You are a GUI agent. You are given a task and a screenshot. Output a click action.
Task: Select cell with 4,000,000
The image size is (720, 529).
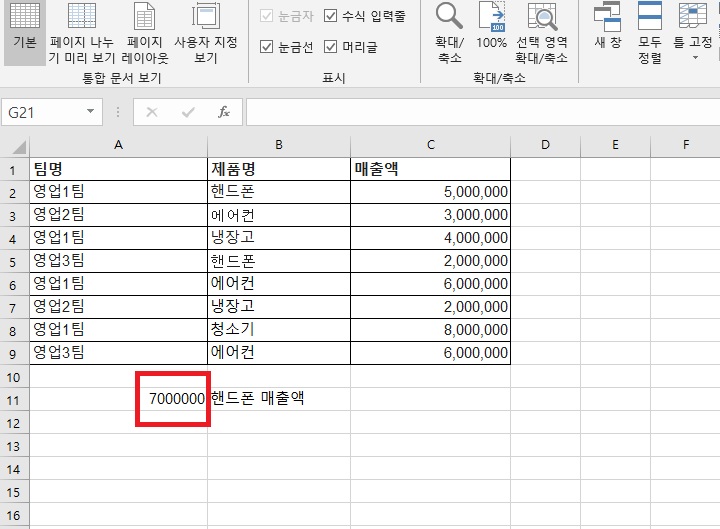[x=430, y=238]
